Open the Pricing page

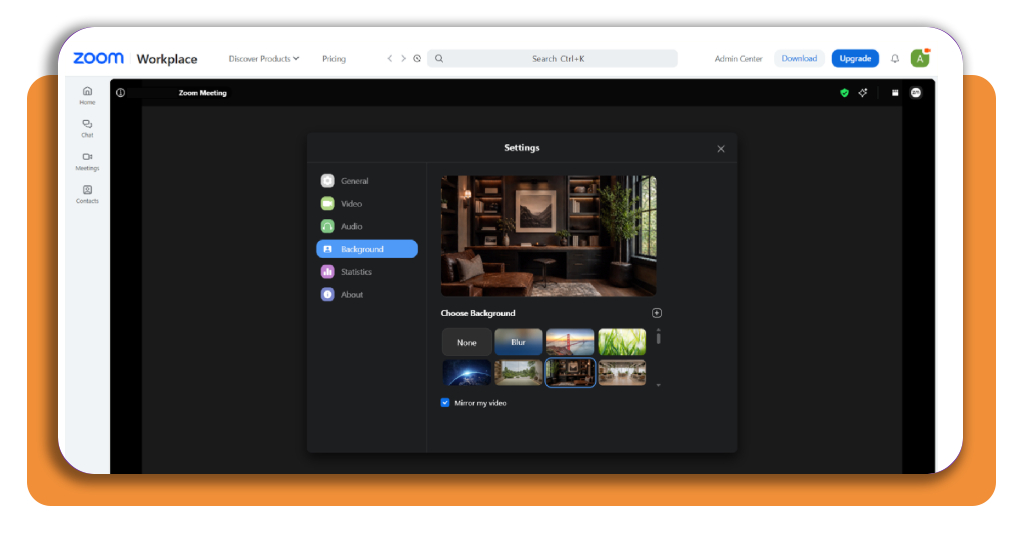tap(334, 58)
